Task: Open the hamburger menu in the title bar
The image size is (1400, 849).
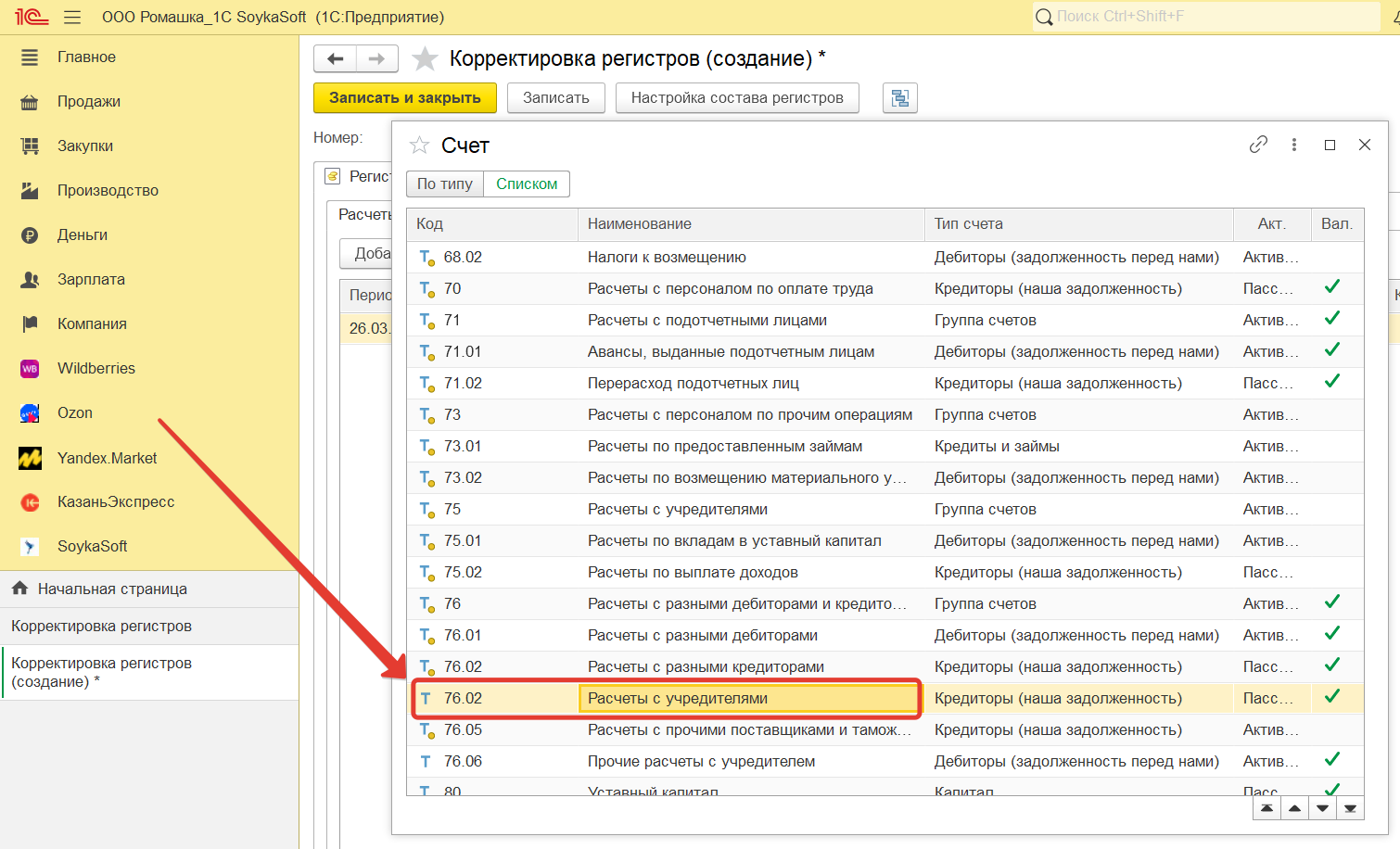Action: pyautogui.click(x=72, y=17)
